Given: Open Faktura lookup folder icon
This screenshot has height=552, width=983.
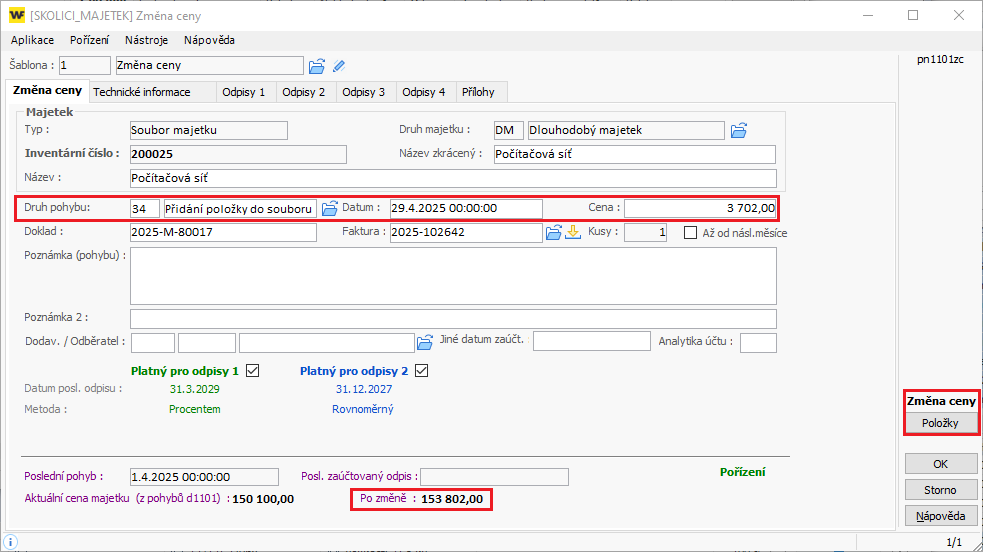Looking at the screenshot, I should (554, 232).
